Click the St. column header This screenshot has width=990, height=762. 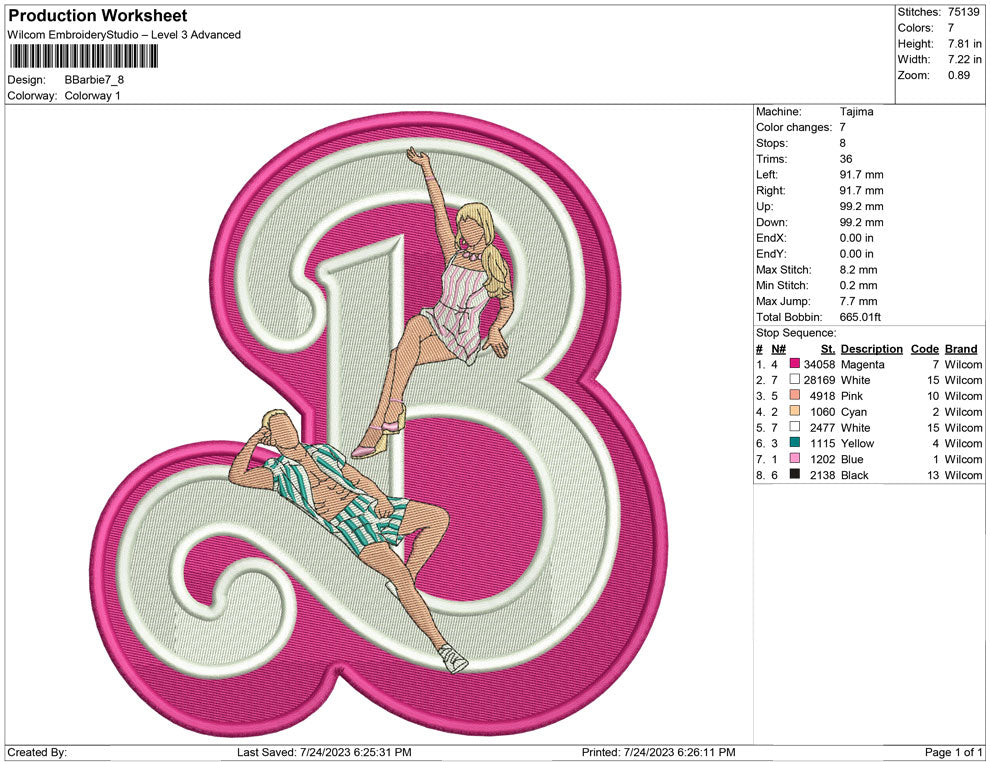point(827,349)
